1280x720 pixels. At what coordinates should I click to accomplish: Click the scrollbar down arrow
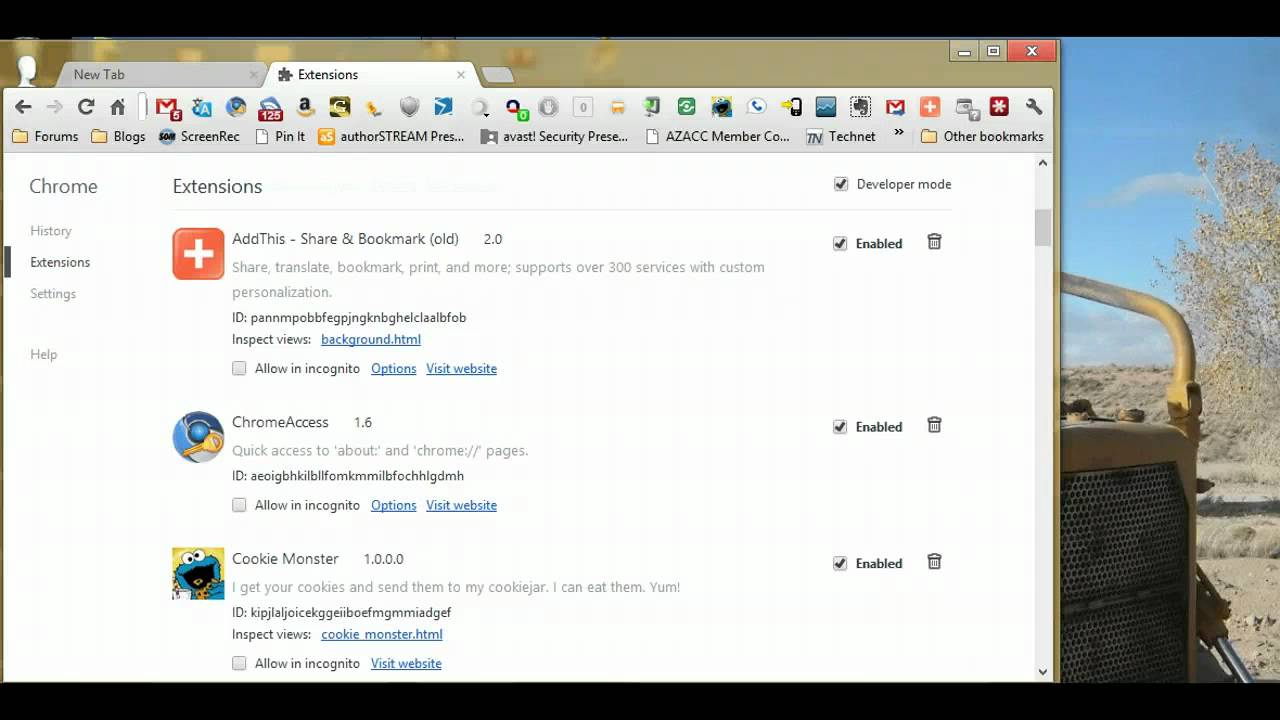[x=1043, y=672]
